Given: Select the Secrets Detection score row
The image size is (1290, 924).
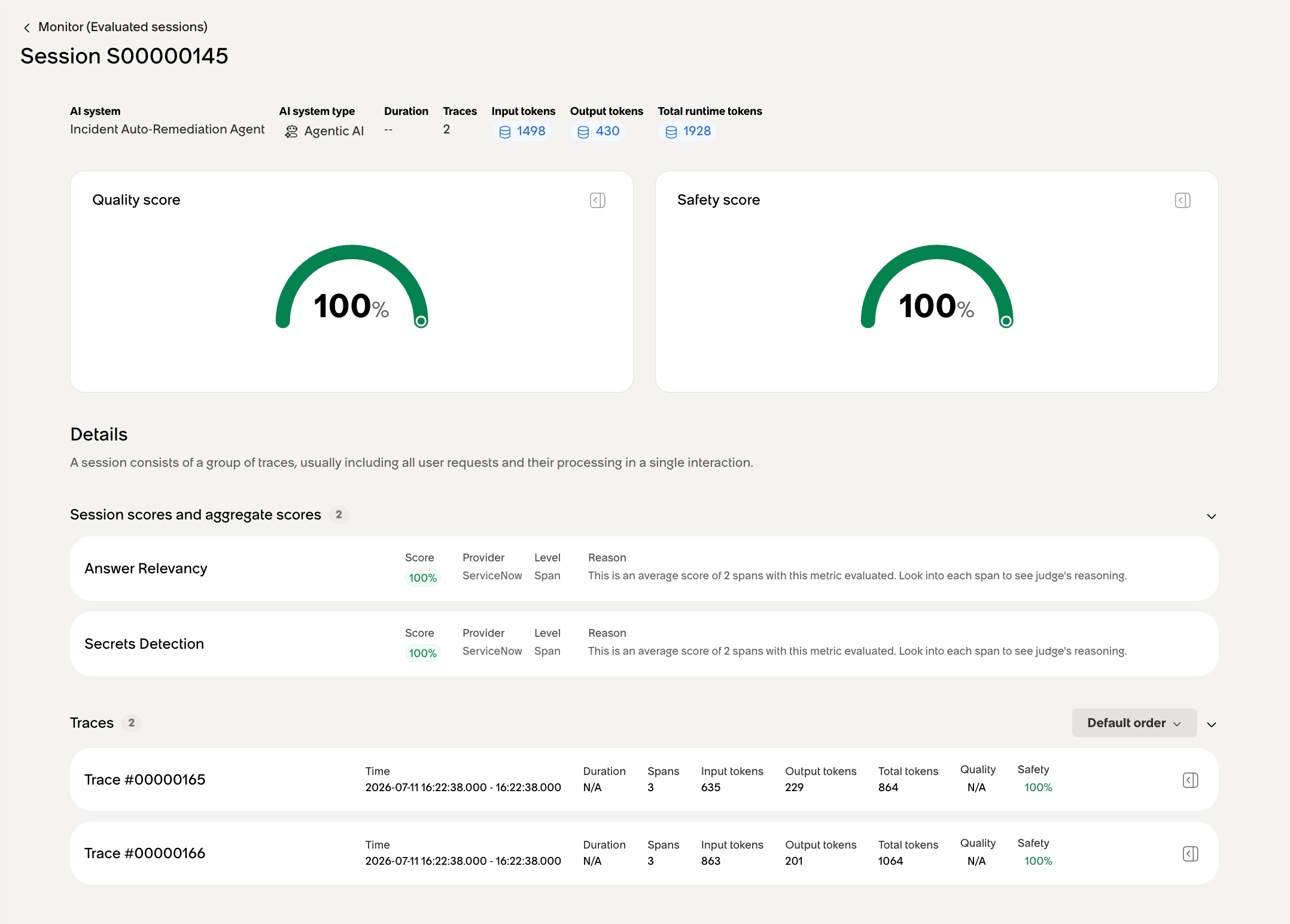Looking at the screenshot, I should (644, 644).
